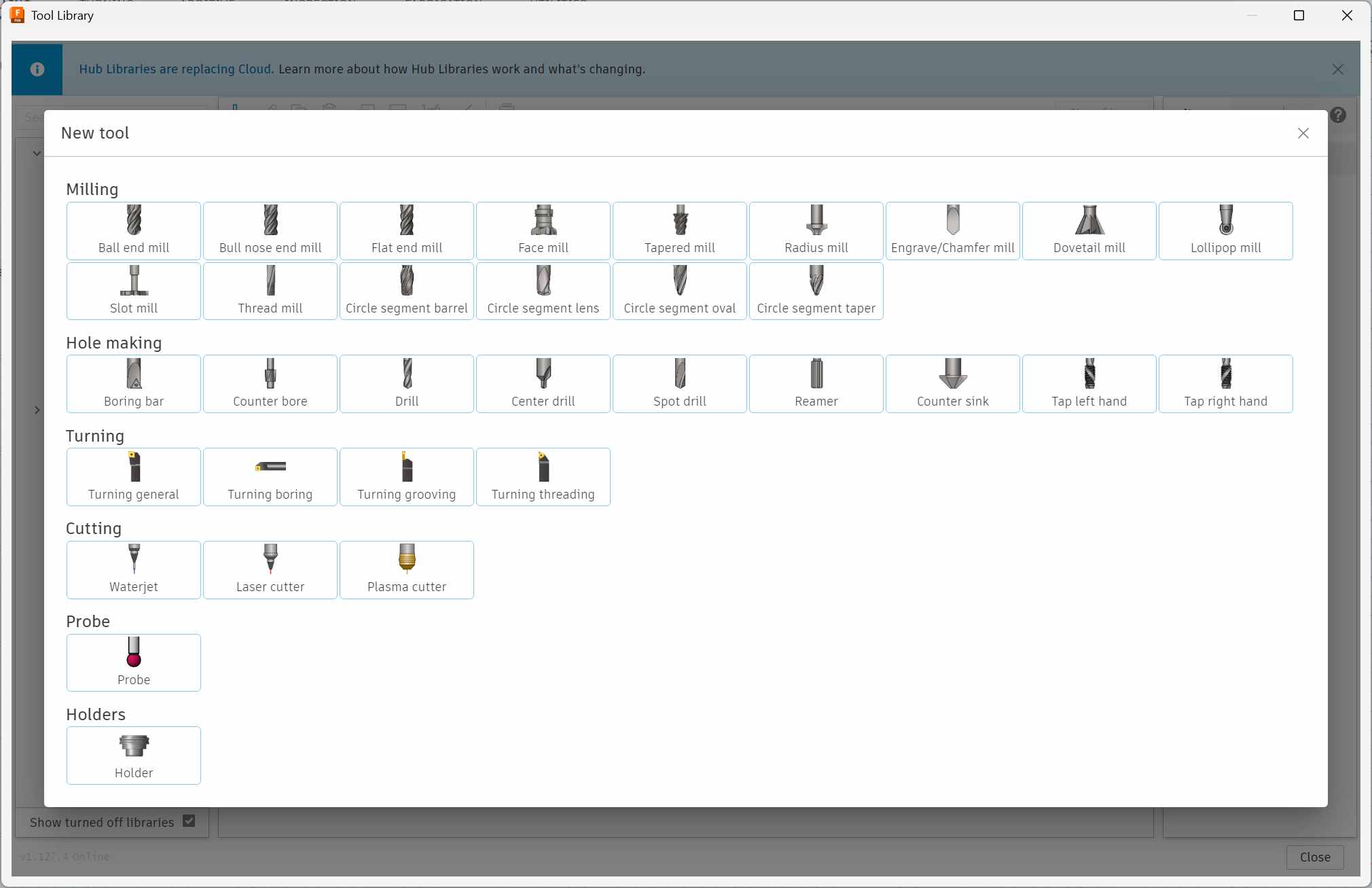Create a new Face mill tool
The image size is (1372, 888).
[543, 231]
